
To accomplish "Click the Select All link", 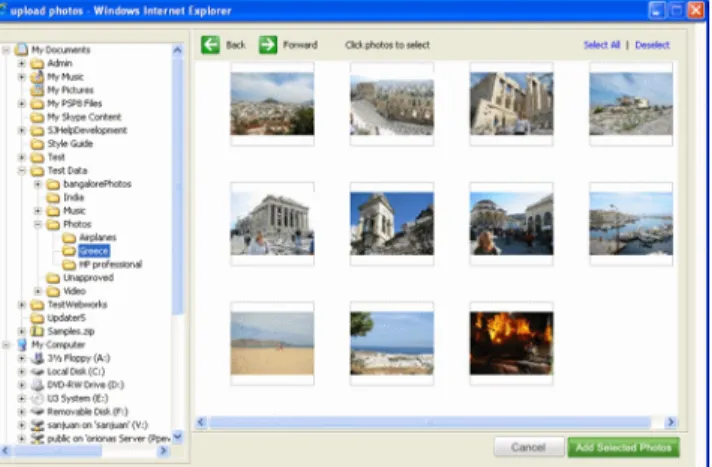I will 602,45.
